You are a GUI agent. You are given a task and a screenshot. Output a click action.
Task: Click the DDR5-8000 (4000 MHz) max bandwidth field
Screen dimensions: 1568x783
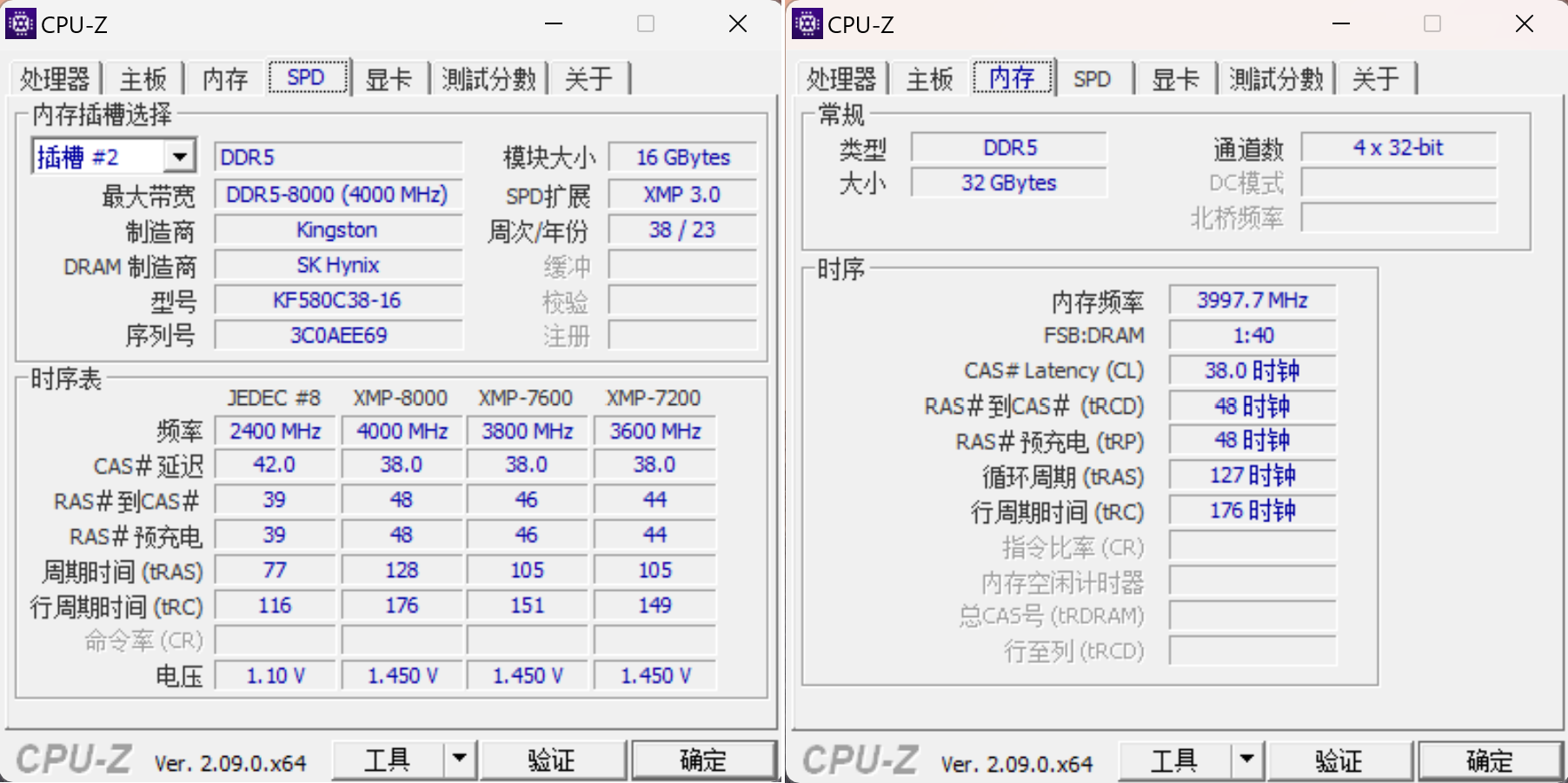pyautogui.click(x=338, y=194)
